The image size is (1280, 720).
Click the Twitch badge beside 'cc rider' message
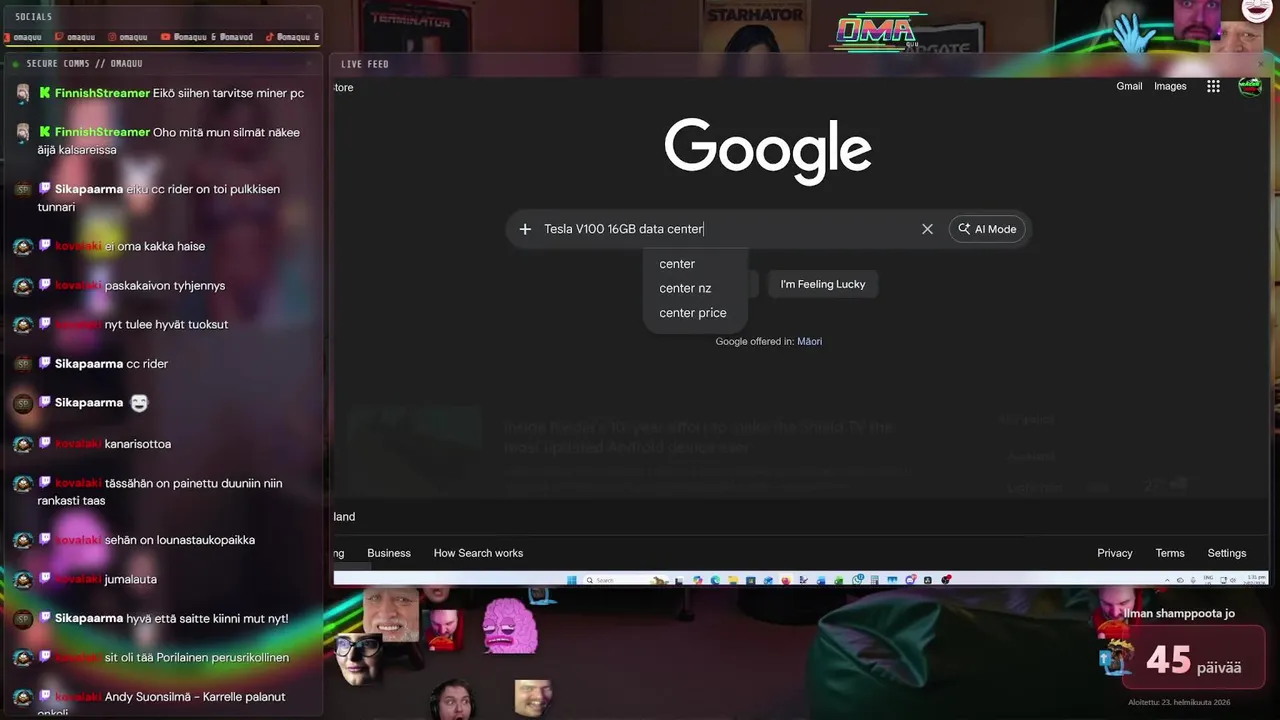[x=45, y=363]
